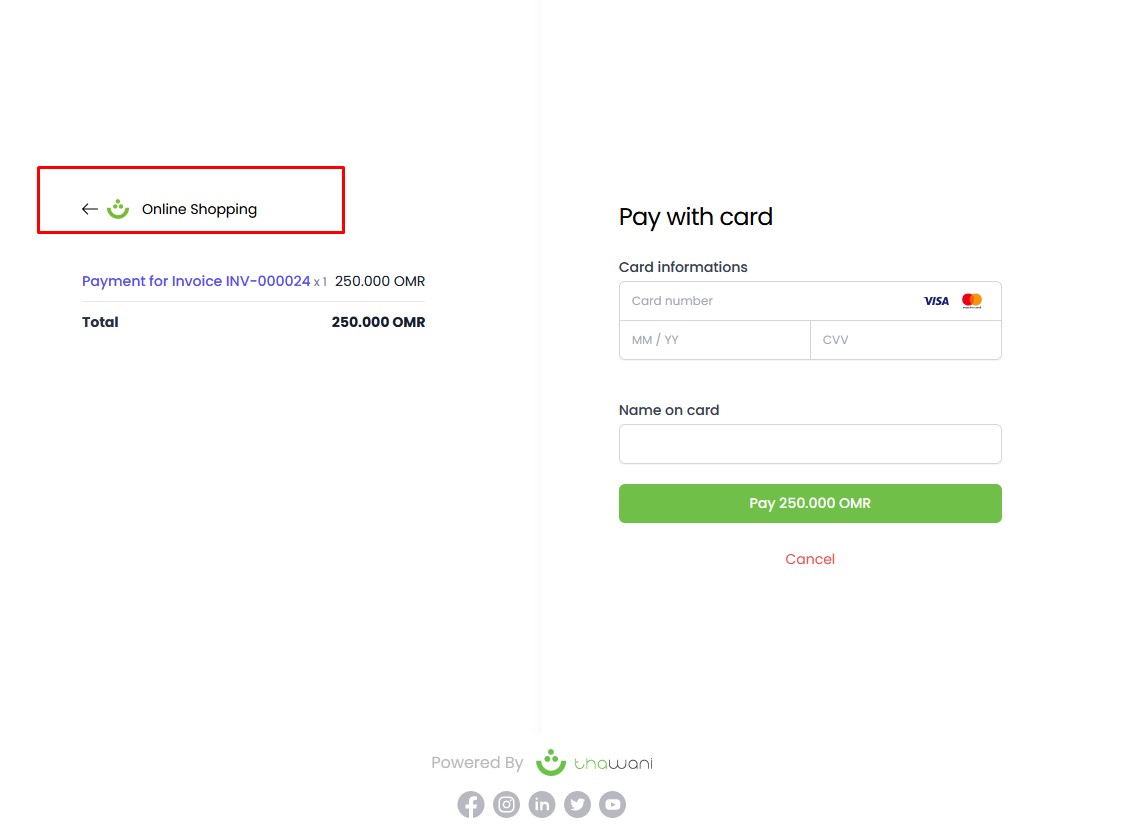
Task: Click the Mastercard icon
Action: pos(971,300)
